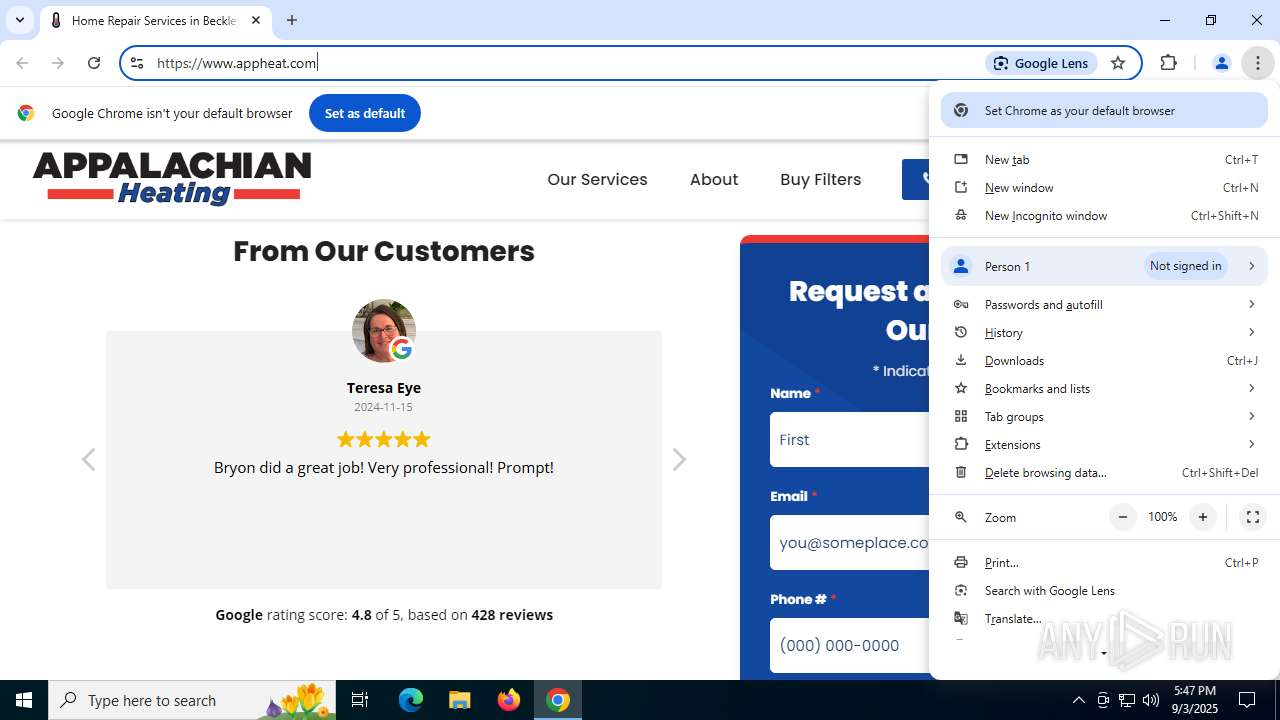
Task: Show hidden system tray icons
Action: point(1078,700)
